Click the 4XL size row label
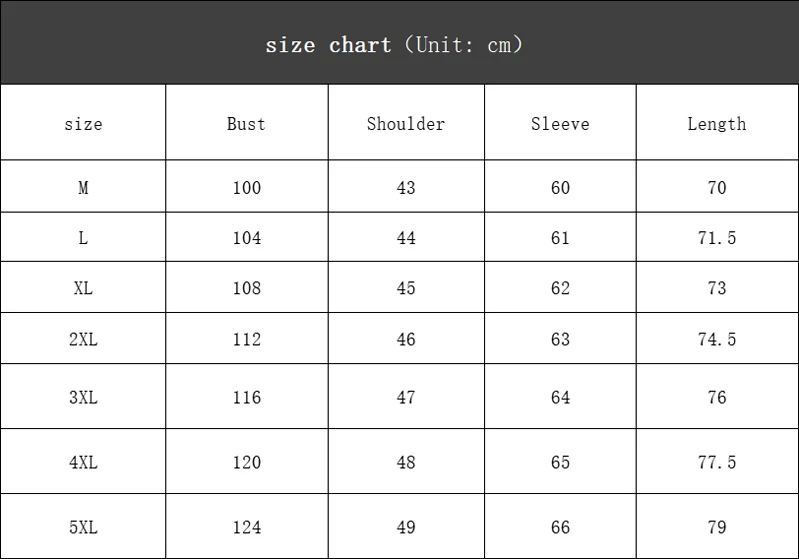Image resolution: width=799 pixels, height=559 pixels. click(x=83, y=462)
